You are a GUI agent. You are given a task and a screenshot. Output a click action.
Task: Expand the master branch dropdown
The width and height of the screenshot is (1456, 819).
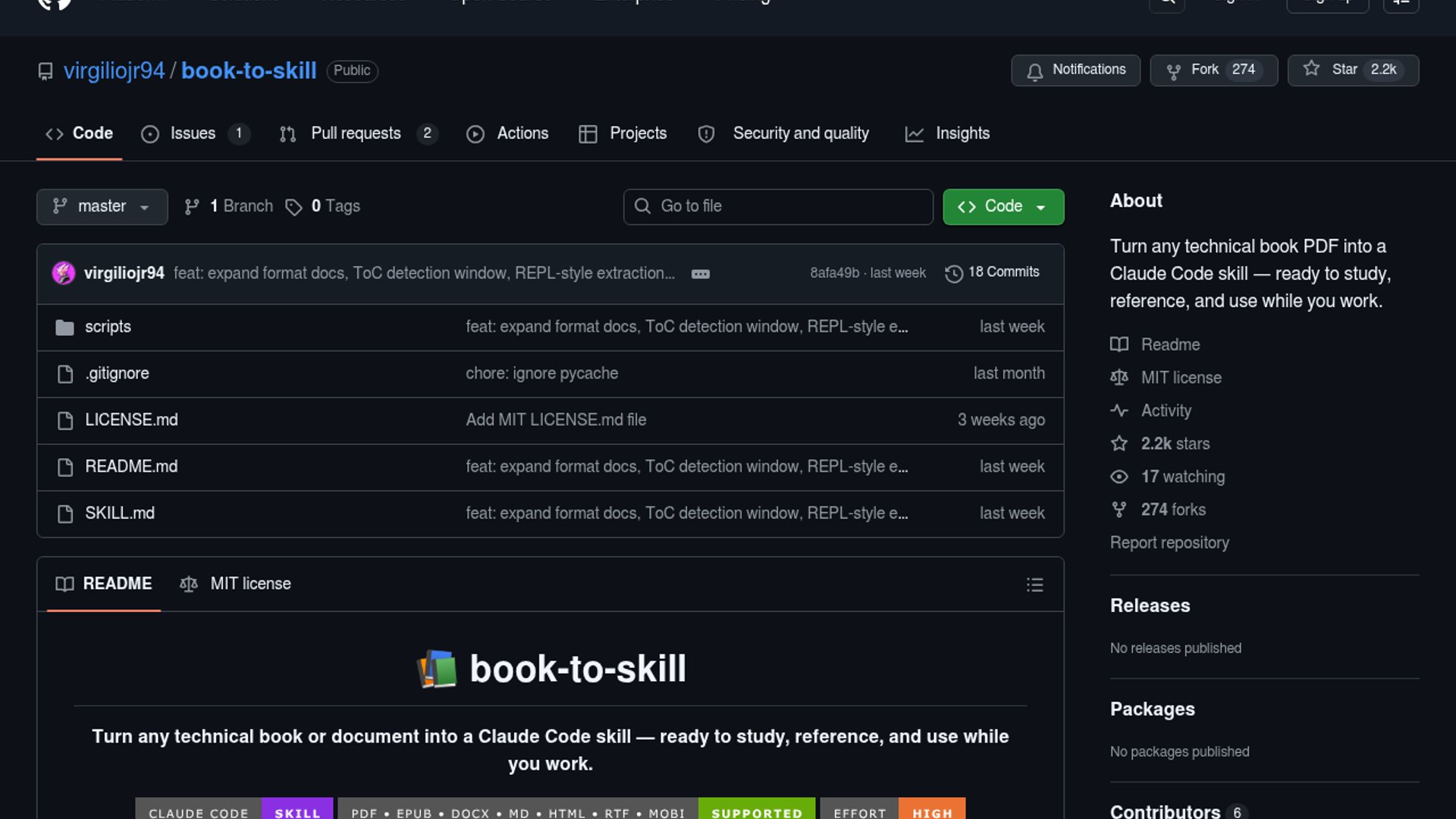tap(102, 206)
